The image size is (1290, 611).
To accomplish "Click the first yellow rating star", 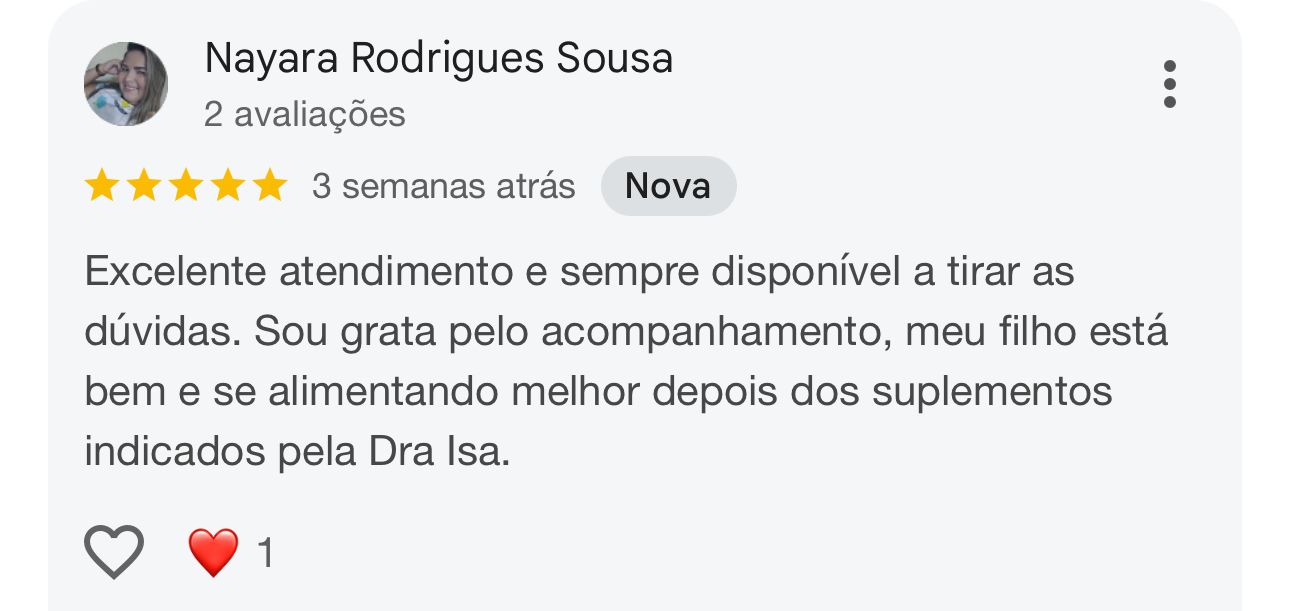I will coord(101,186).
